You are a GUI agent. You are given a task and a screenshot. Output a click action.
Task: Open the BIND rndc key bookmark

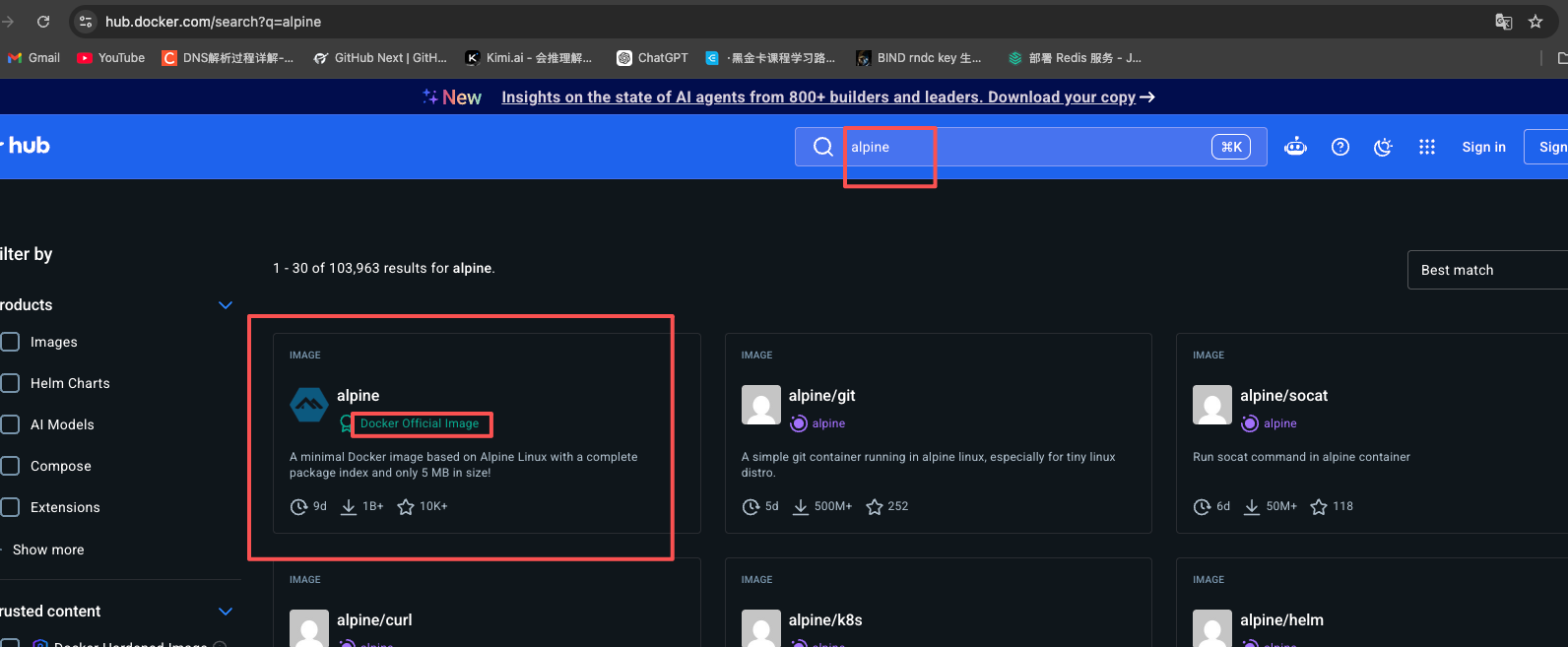click(x=919, y=58)
